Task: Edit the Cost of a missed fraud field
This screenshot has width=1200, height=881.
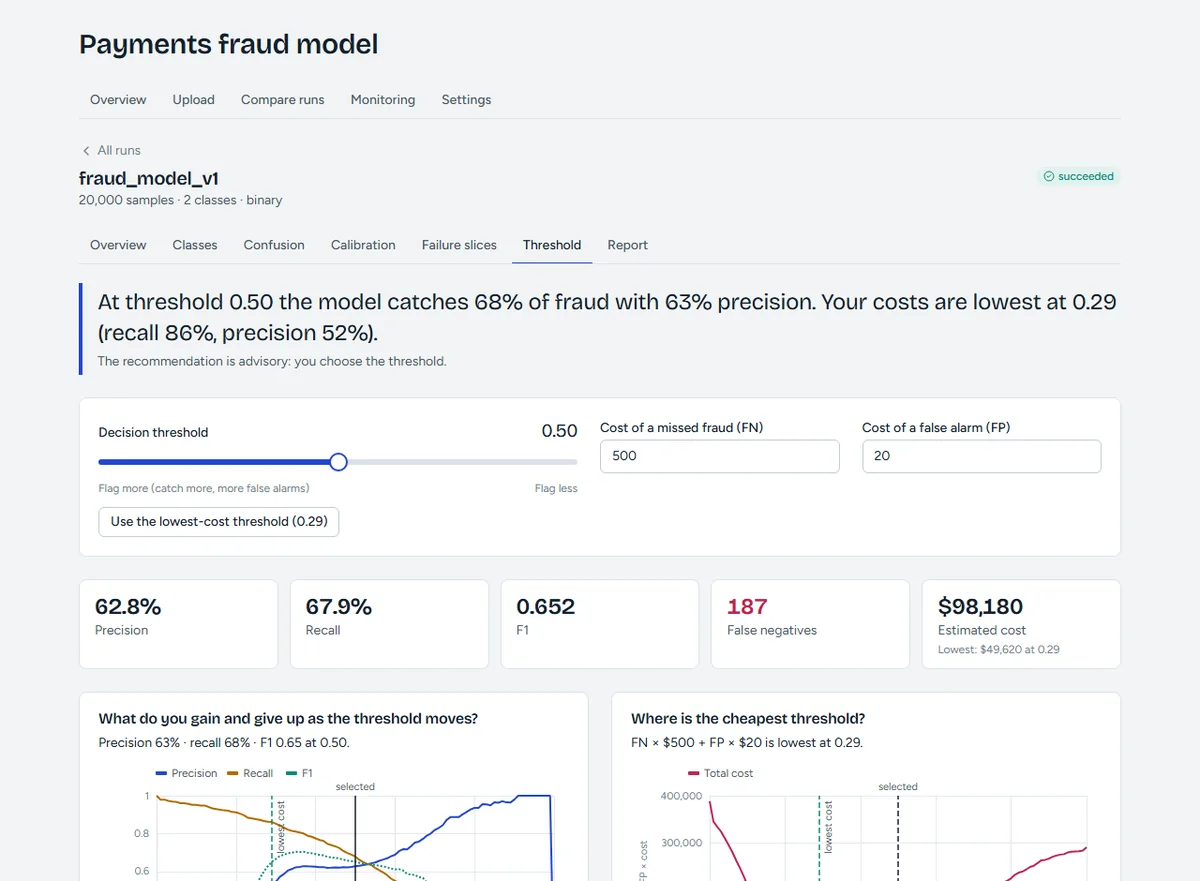Action: [x=720, y=456]
